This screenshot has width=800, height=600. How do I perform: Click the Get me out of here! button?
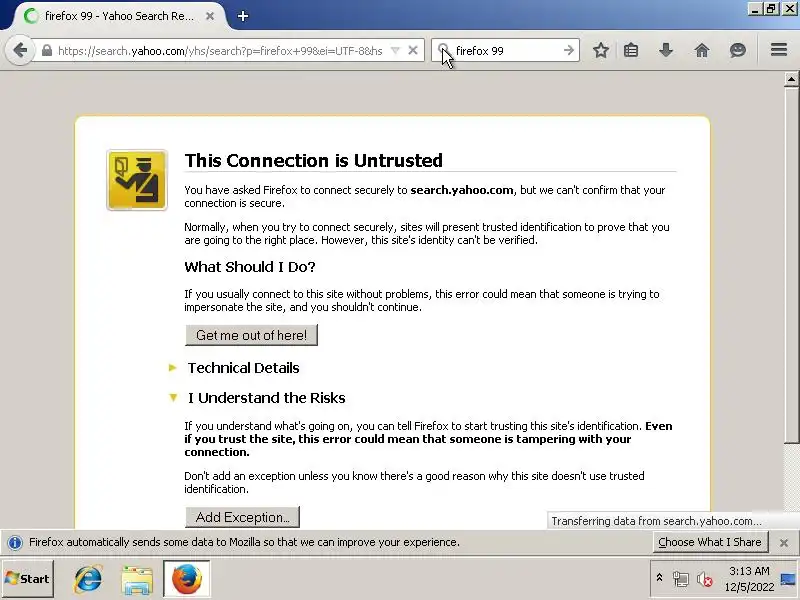click(252, 335)
